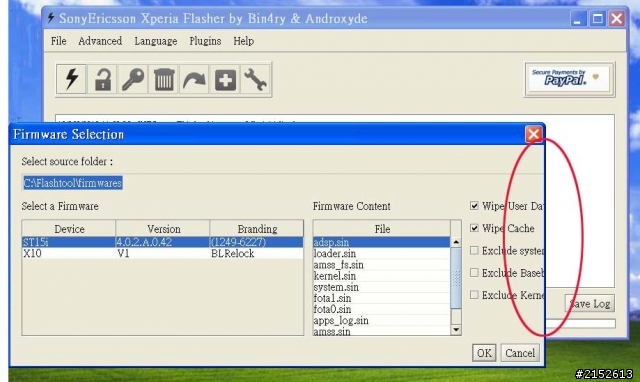Click the PayPal donate button
Viewport: 640px width, 382px height.
(569, 79)
